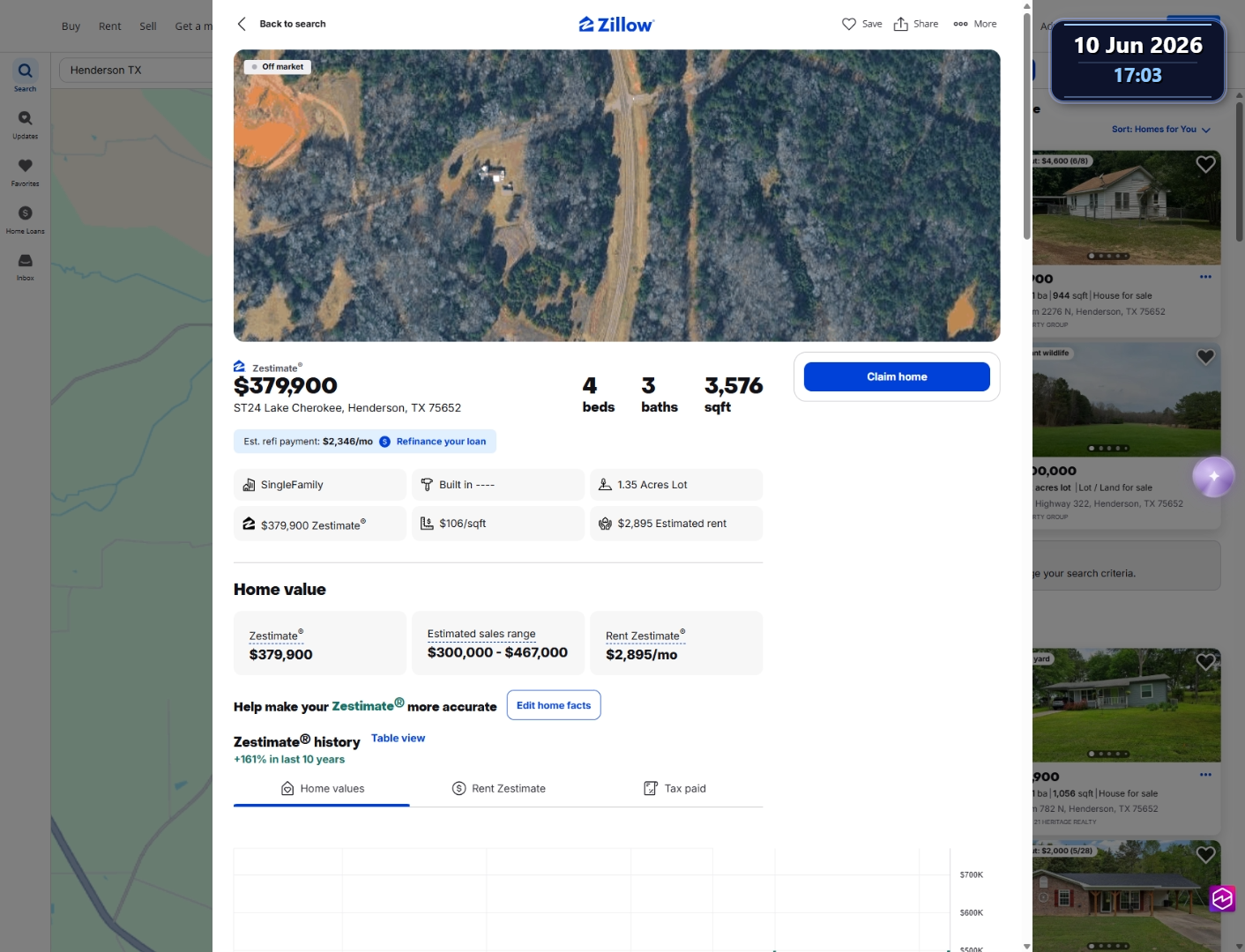Screen dimensions: 1245x952
Task: Open Favorites in left sidebar
Action: (26, 172)
